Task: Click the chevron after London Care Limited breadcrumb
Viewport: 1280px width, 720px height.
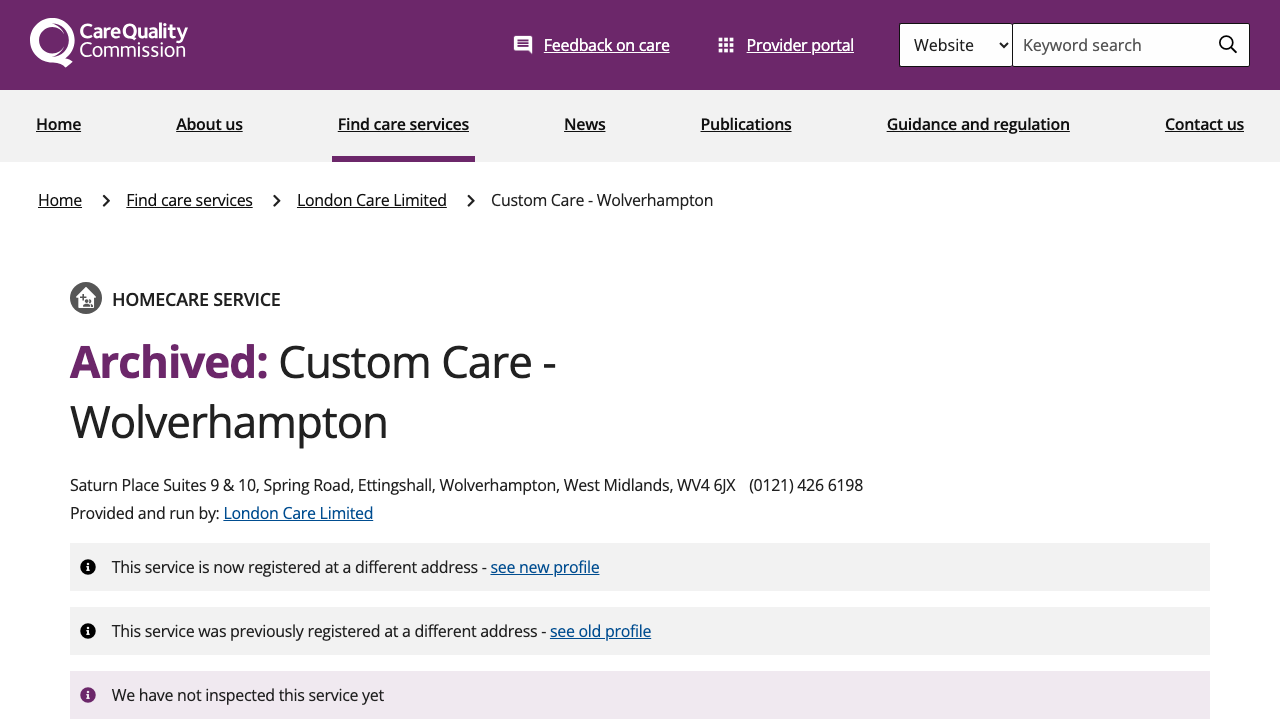Action: [x=469, y=199]
